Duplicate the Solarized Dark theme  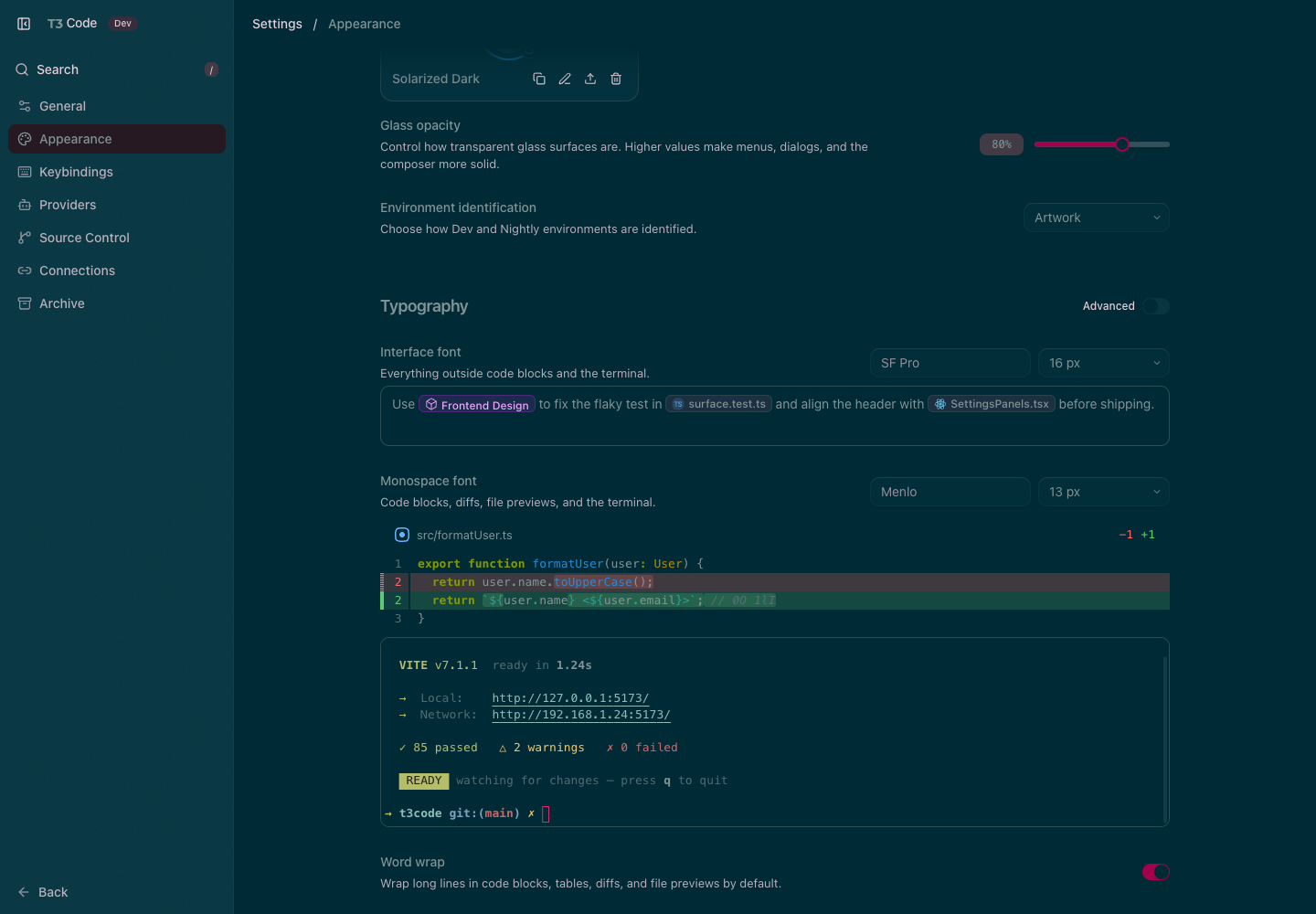tap(539, 79)
